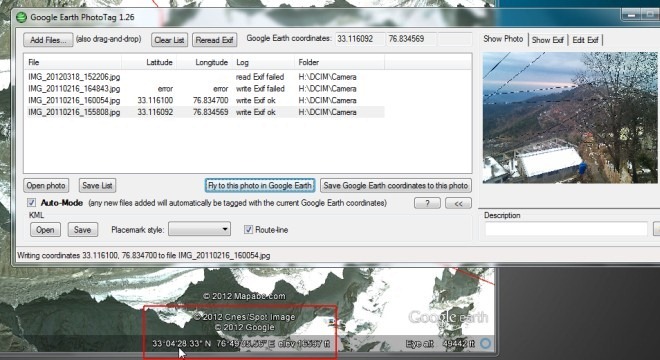660x360 pixels.
Task: Sort the list by the Latitude column header
Action: point(149,62)
